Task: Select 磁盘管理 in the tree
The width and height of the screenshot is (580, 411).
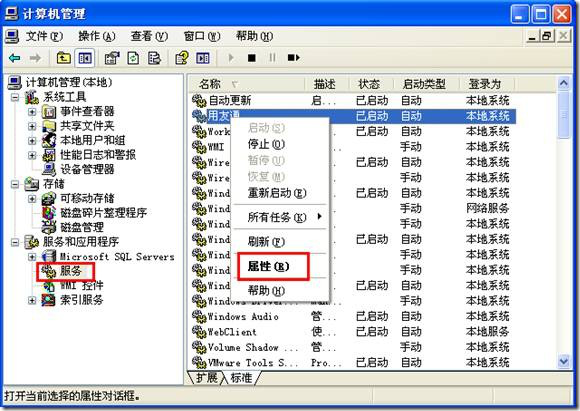Action: [x=82, y=227]
